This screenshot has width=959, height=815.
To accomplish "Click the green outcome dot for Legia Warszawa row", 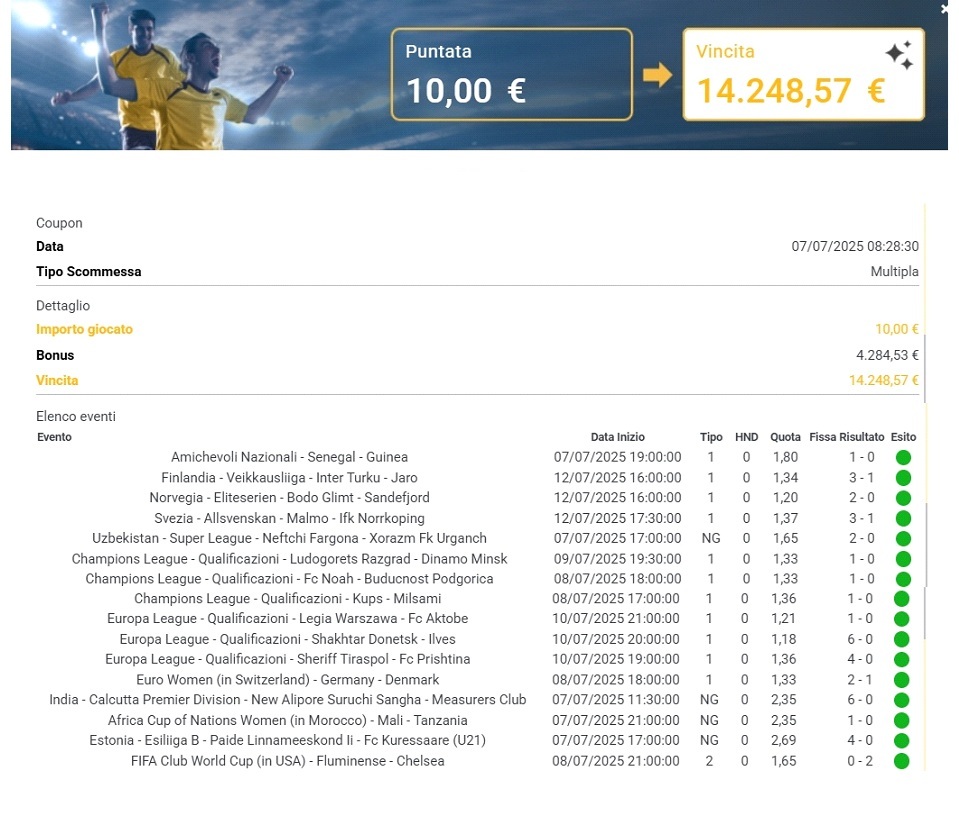I will (901, 619).
